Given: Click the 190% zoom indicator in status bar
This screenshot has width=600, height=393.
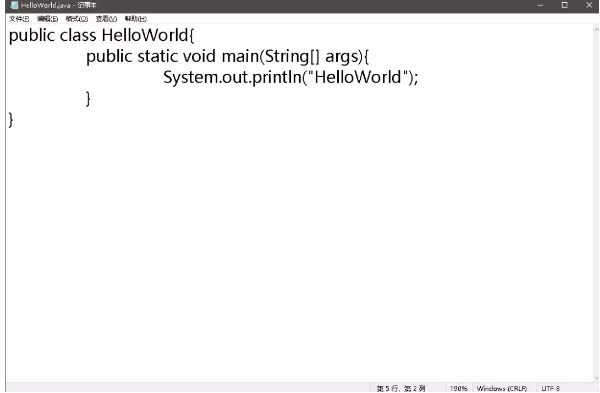Looking at the screenshot, I should coord(458,388).
